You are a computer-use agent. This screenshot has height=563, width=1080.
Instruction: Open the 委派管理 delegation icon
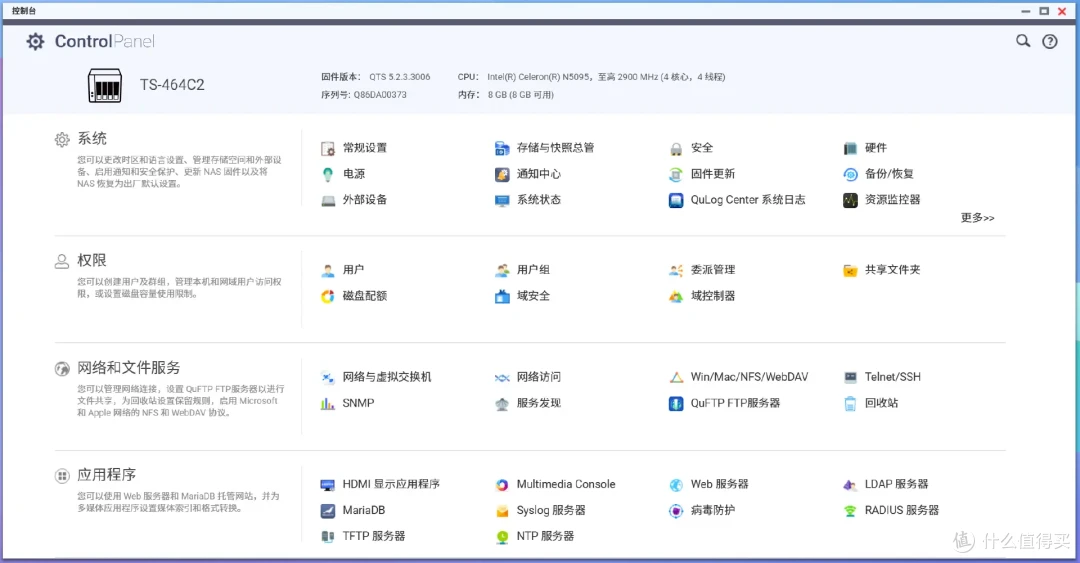676,270
